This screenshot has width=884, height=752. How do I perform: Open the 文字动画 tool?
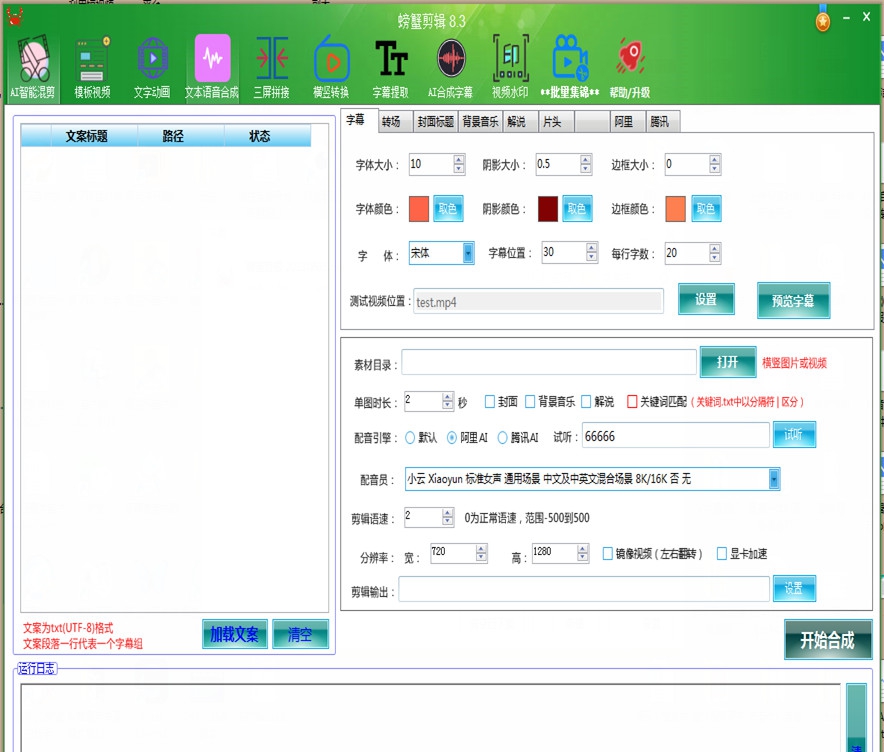152,62
